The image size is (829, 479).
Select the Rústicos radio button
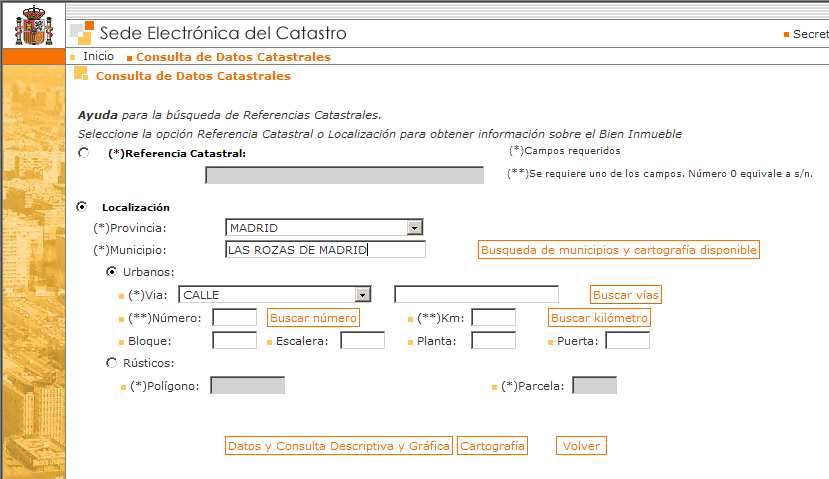111,363
